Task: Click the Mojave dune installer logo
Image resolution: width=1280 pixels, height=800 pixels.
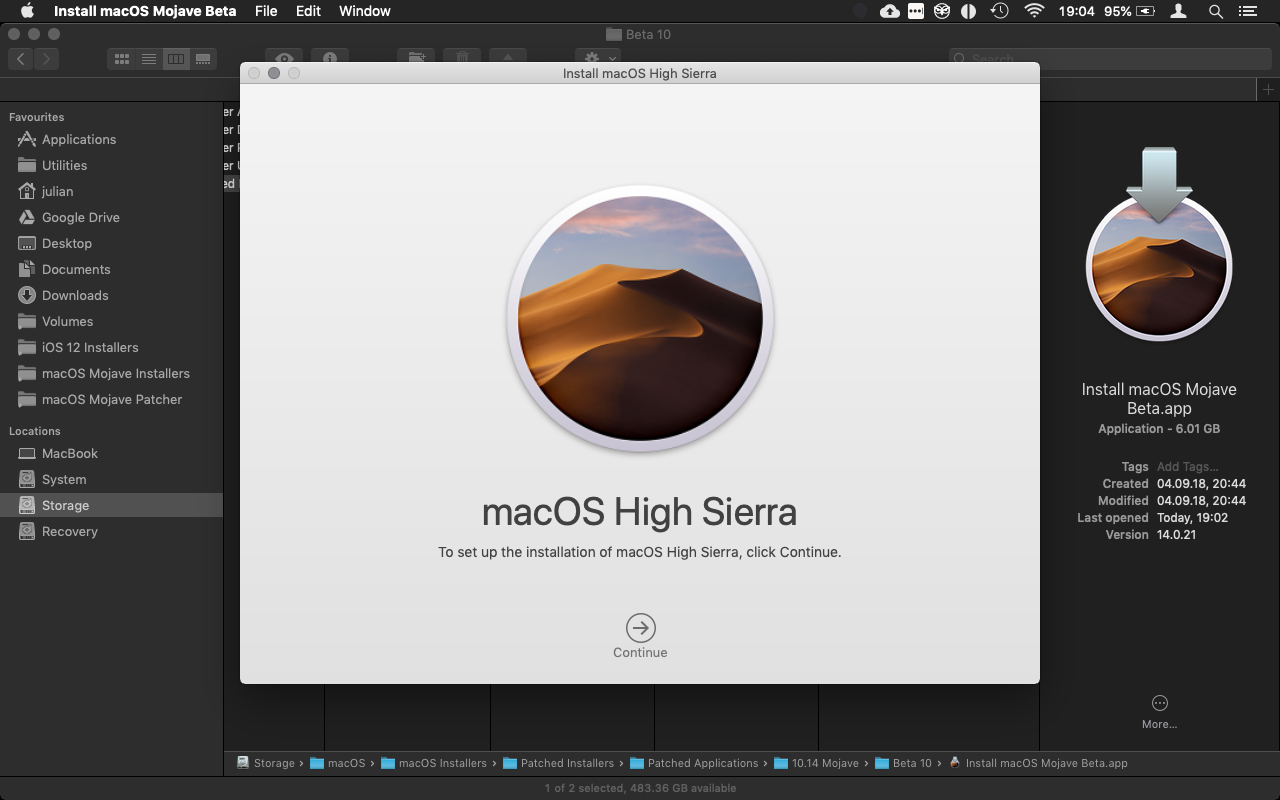Action: [640, 318]
